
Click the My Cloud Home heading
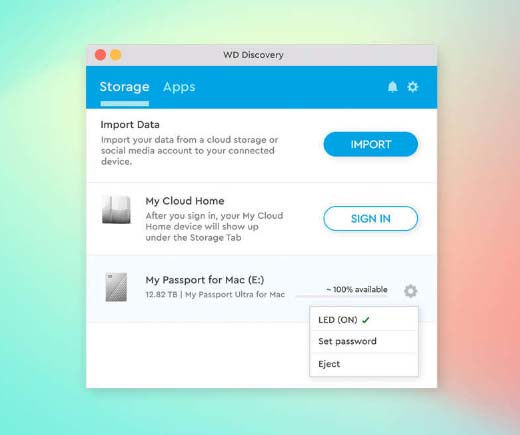tap(185, 201)
